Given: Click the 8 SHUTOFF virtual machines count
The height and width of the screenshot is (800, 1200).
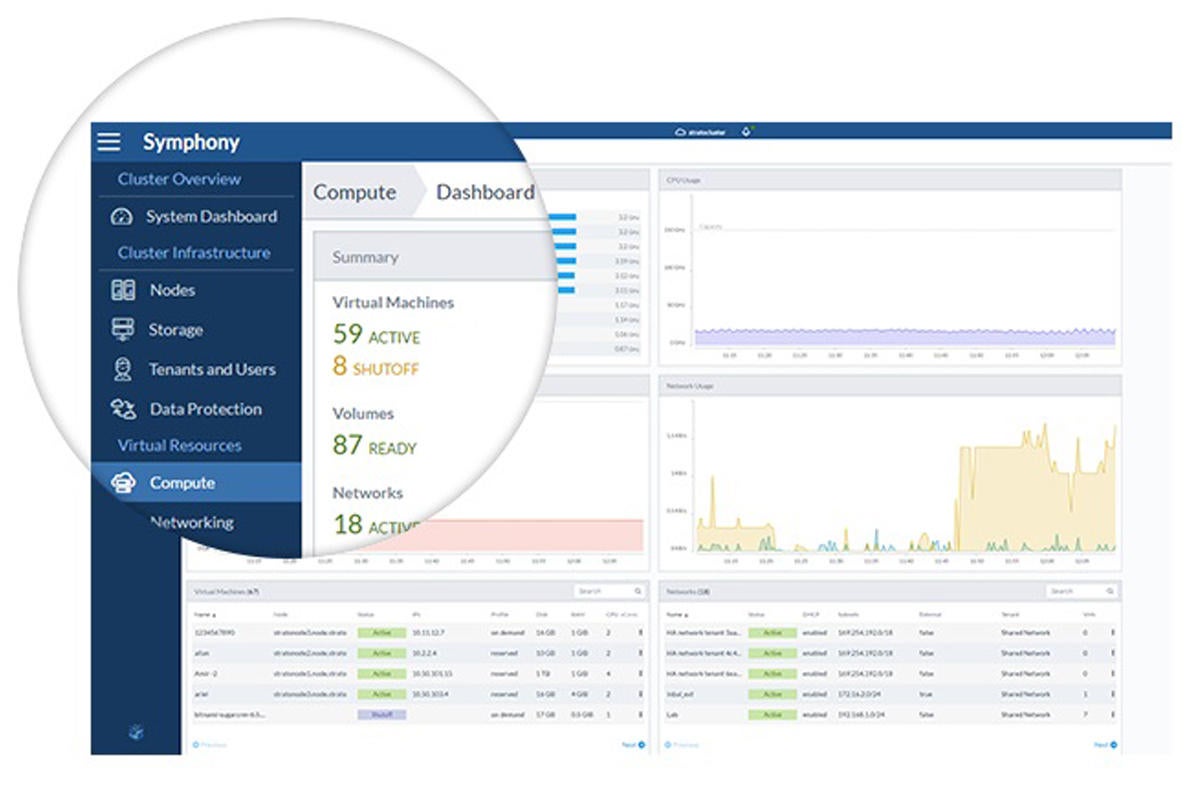Looking at the screenshot, I should tap(376, 367).
